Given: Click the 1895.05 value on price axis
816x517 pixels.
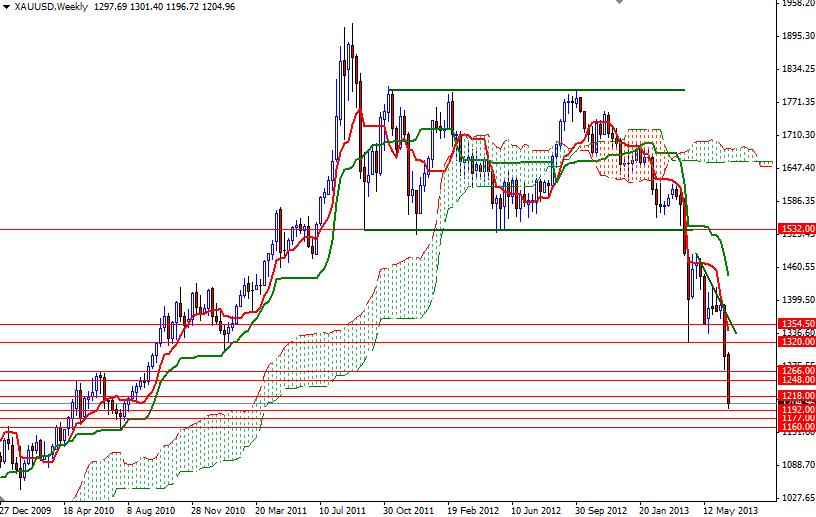Looking at the screenshot, I should click(795, 37).
